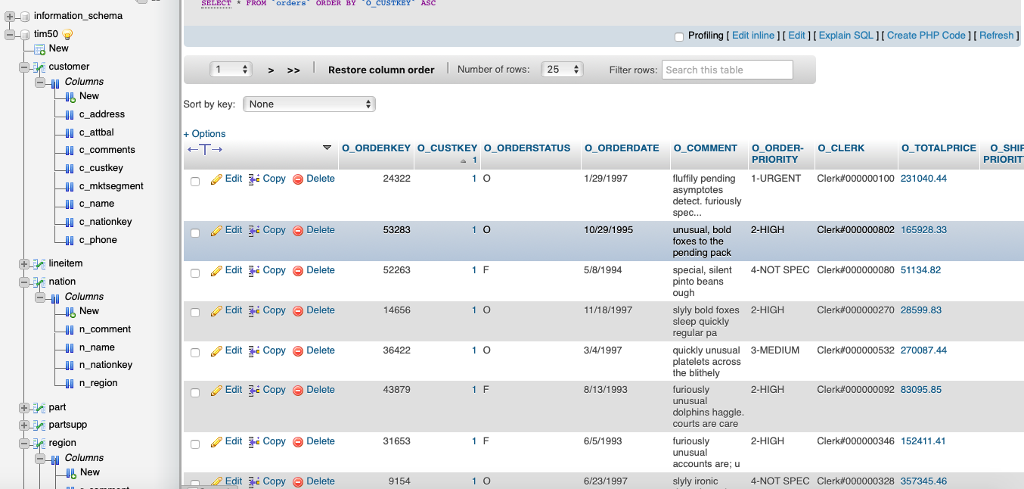The image size is (1024, 489).
Task: Click the red Delete icon for order 53283
Action: pos(298,230)
